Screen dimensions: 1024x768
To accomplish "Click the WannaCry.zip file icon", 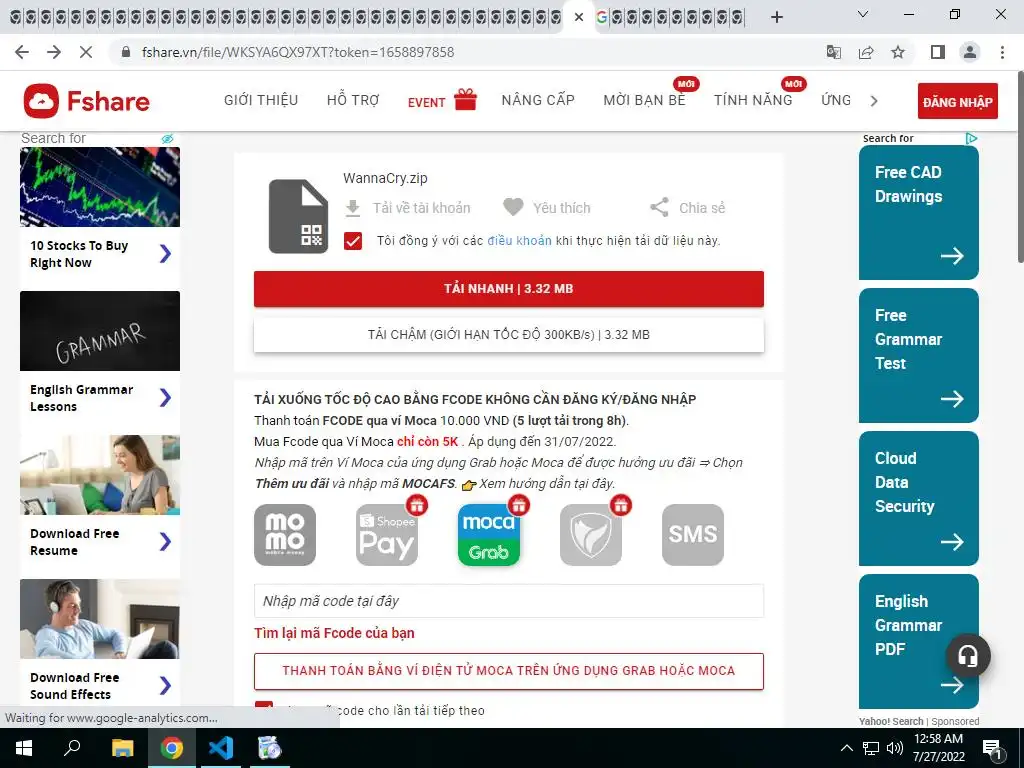I will (x=298, y=216).
